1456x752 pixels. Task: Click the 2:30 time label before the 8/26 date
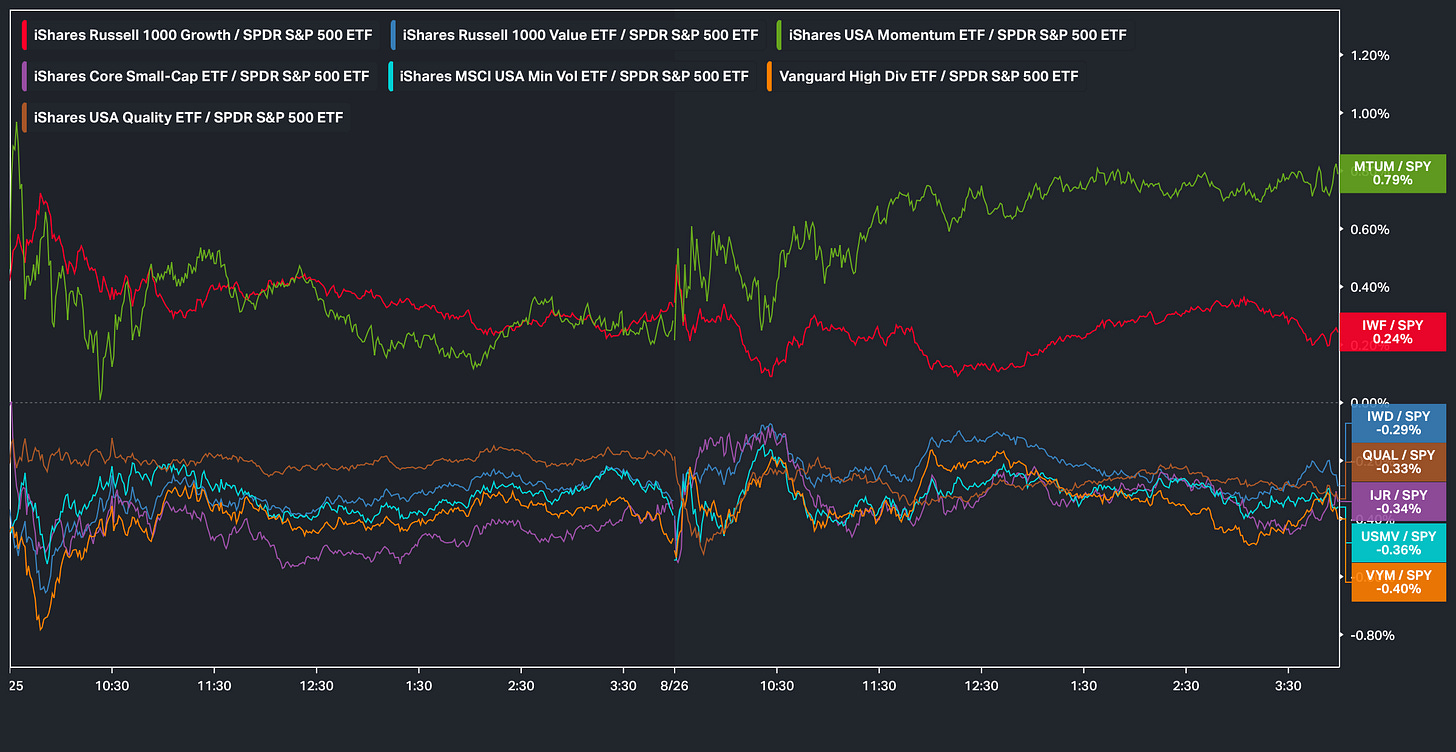[521, 686]
